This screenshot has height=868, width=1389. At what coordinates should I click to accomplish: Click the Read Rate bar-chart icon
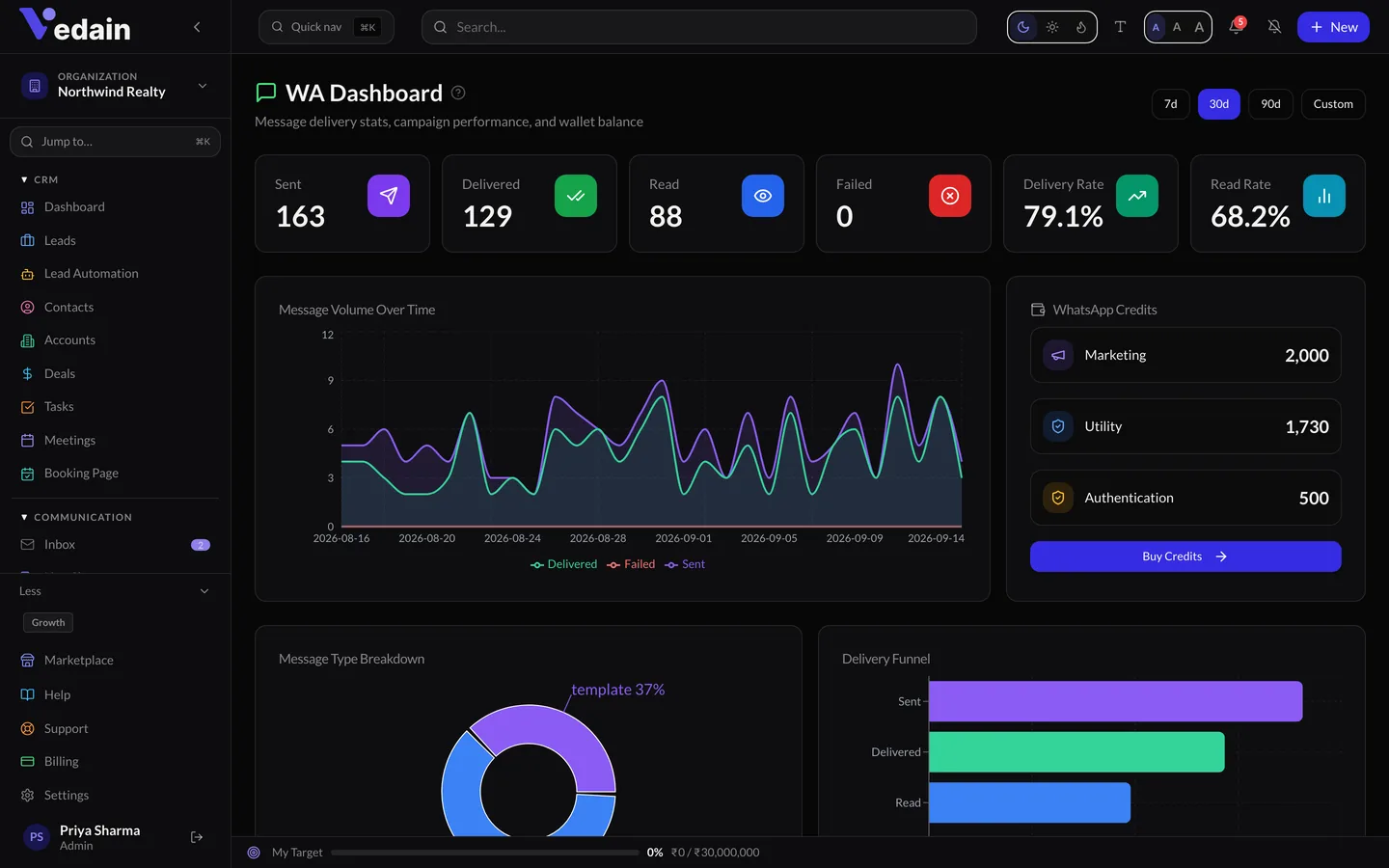(x=1324, y=196)
